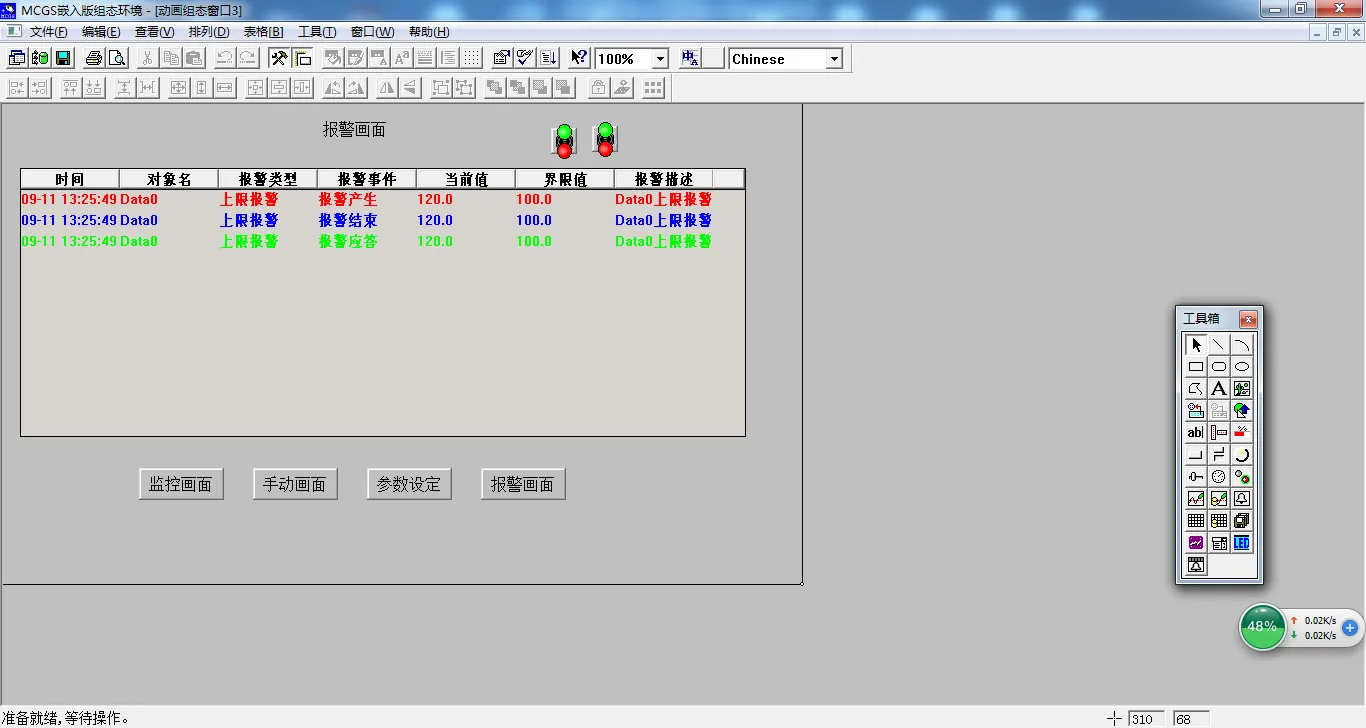Select the rounded rectangle tool in toolbox

pos(1219,367)
